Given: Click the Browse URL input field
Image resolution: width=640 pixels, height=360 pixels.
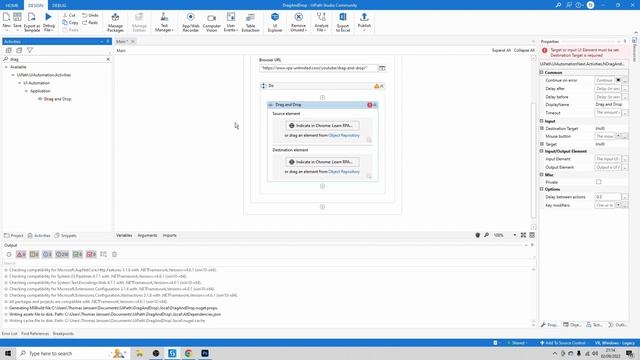Looking at the screenshot, I should click(x=318, y=68).
